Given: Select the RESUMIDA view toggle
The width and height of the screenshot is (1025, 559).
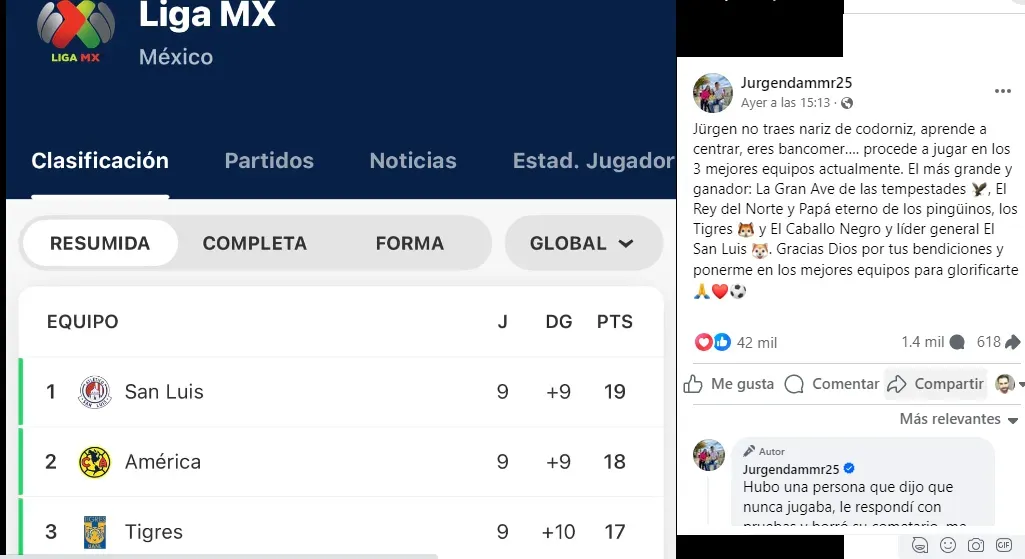Looking at the screenshot, I should coord(100,243).
